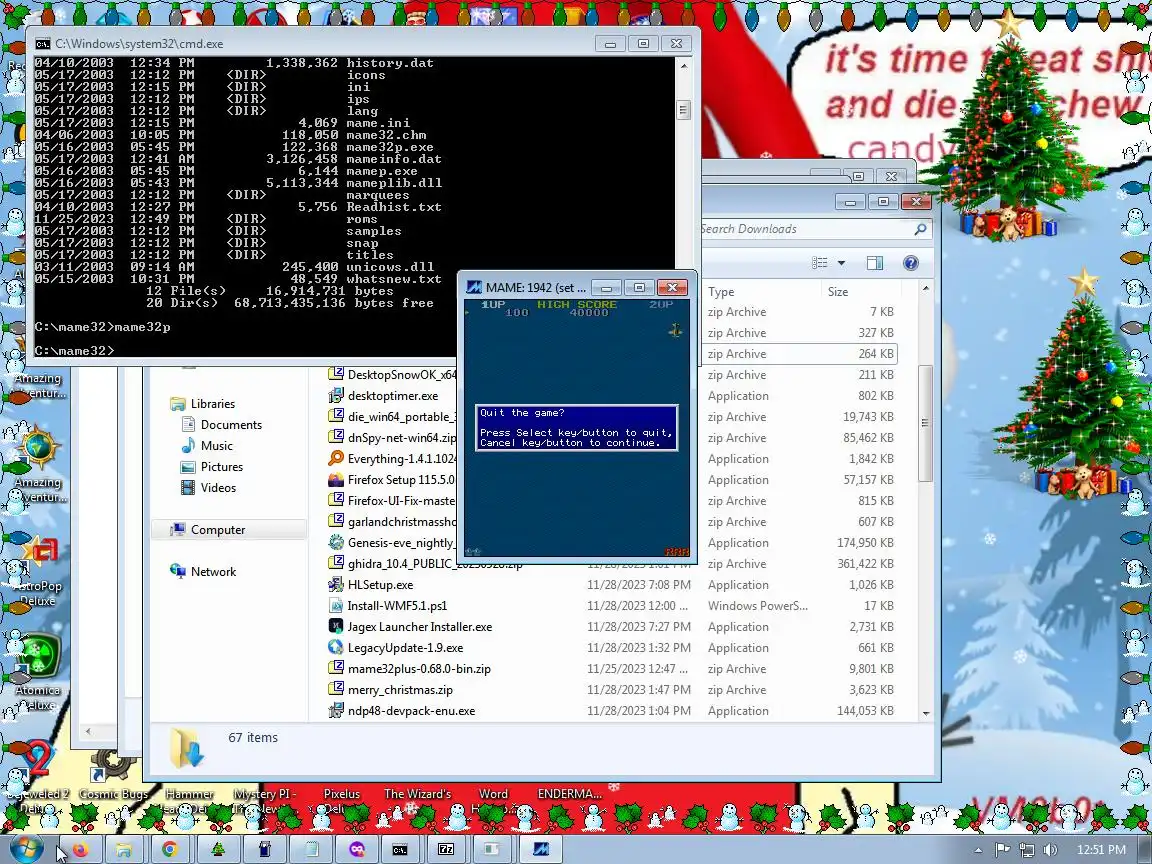Open Windows Explorer taskbar button
The image size is (1152, 864).
125,849
